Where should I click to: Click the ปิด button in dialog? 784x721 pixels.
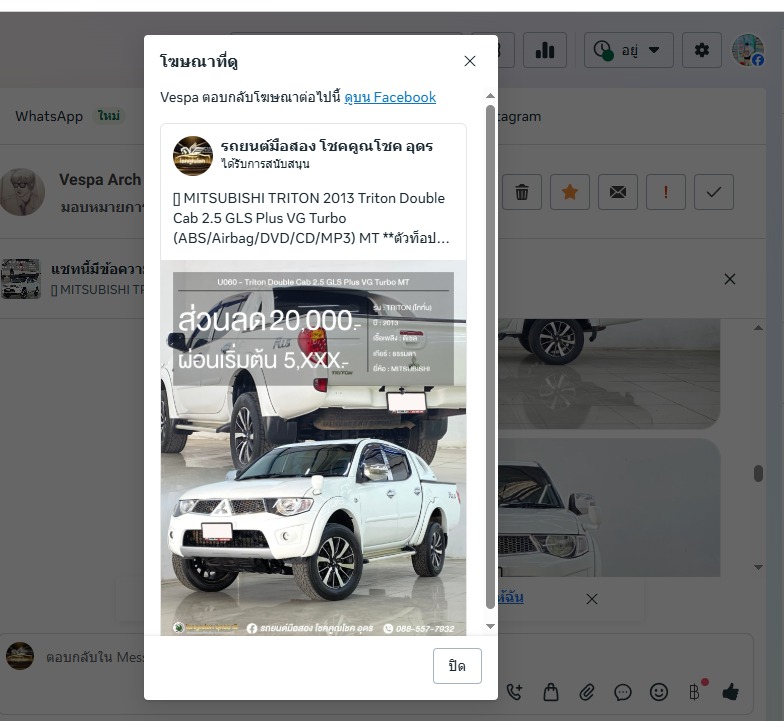pyautogui.click(x=457, y=666)
